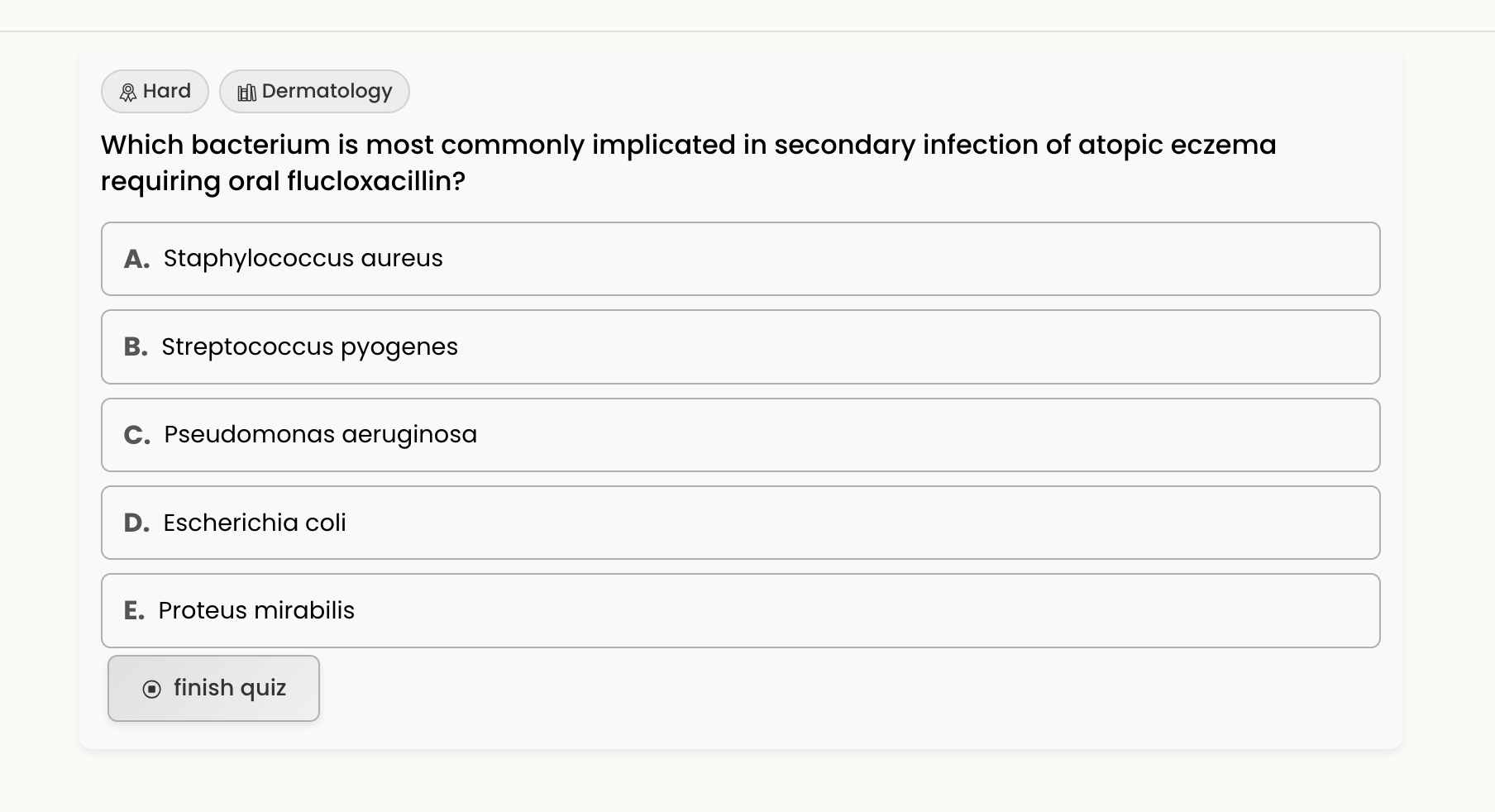Click the letter C option label

136,435
